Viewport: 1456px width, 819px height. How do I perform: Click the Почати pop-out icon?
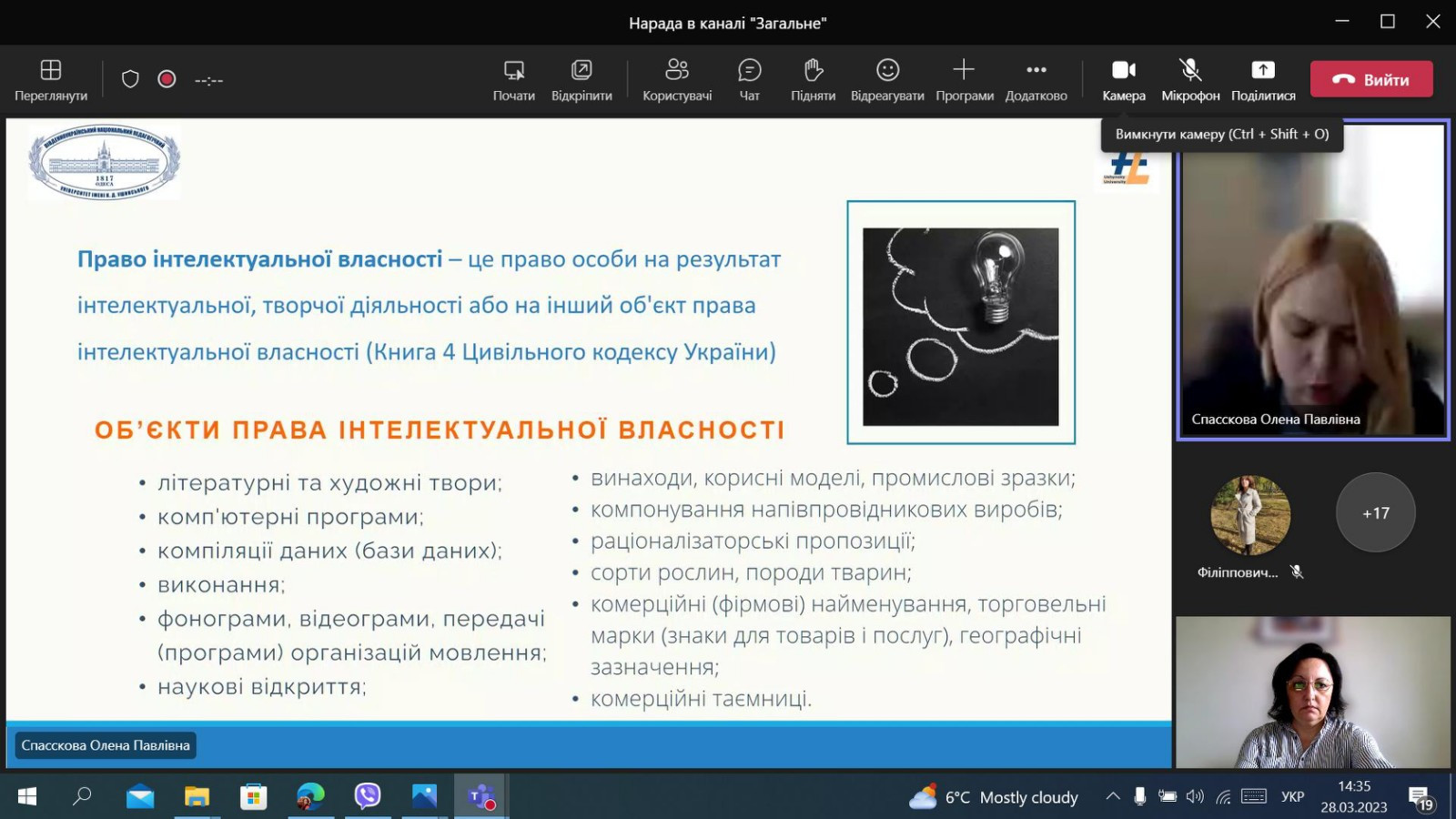click(x=513, y=79)
